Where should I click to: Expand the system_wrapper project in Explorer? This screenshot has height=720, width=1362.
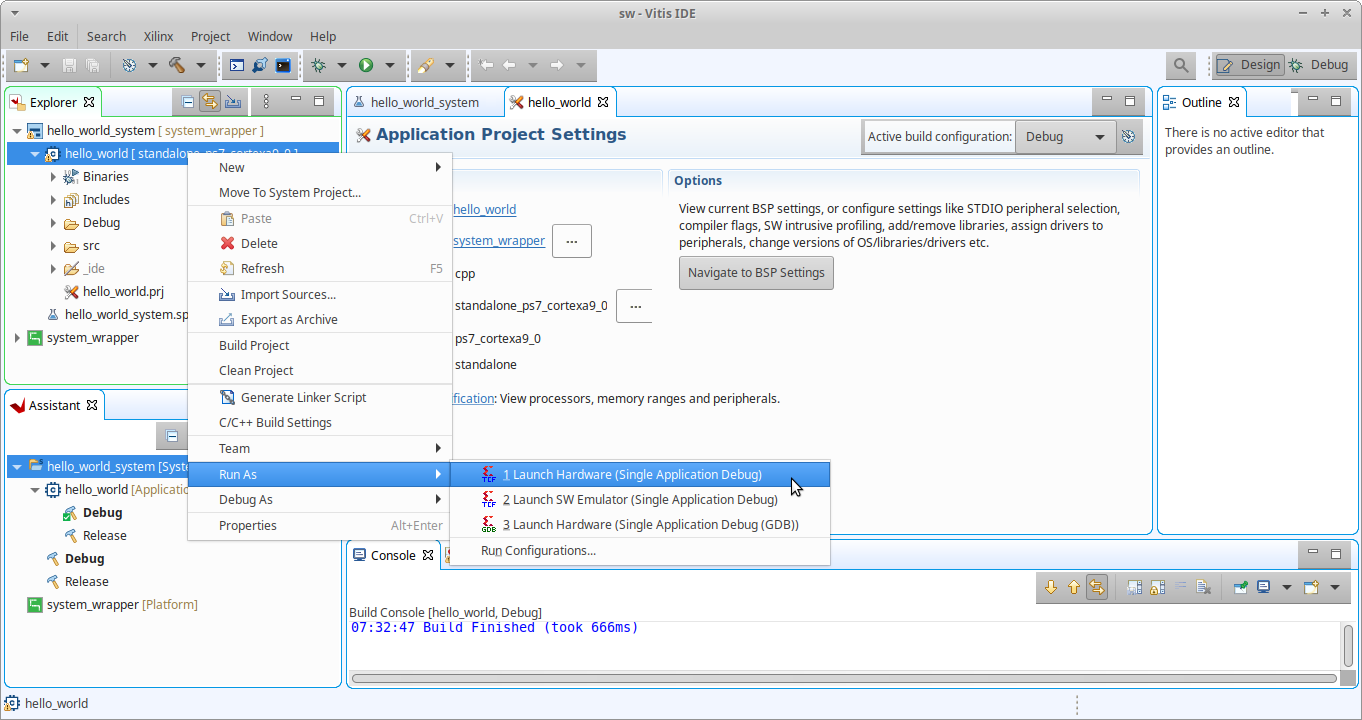(17, 338)
